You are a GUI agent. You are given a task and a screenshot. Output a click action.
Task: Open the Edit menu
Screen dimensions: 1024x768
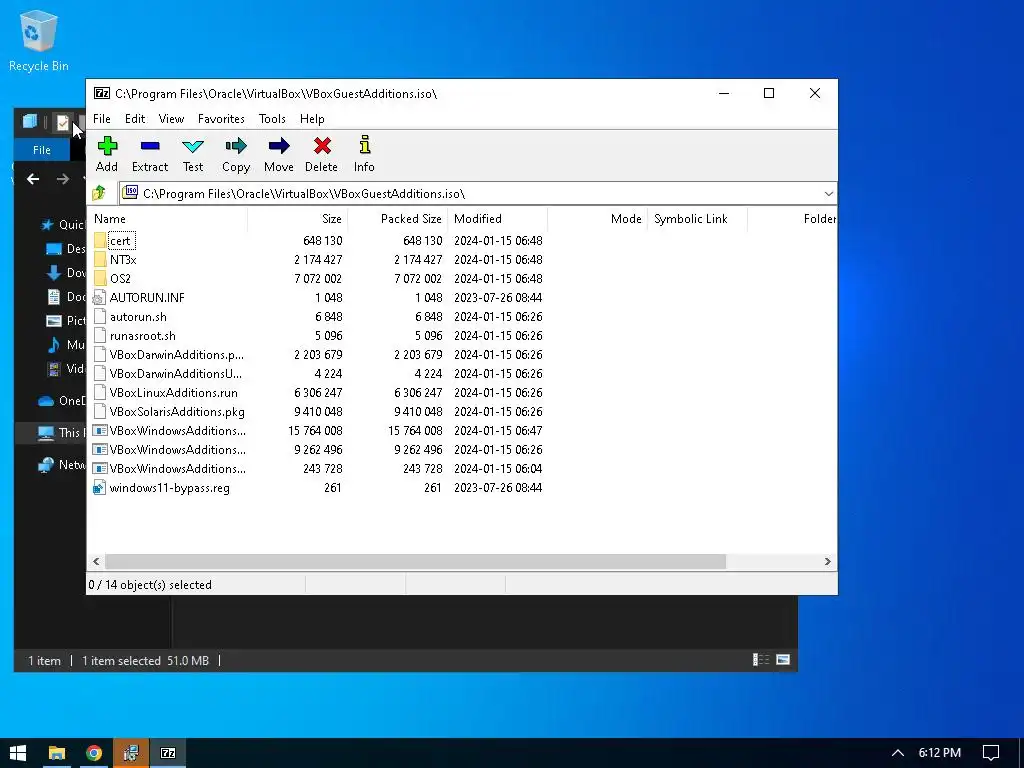135,119
